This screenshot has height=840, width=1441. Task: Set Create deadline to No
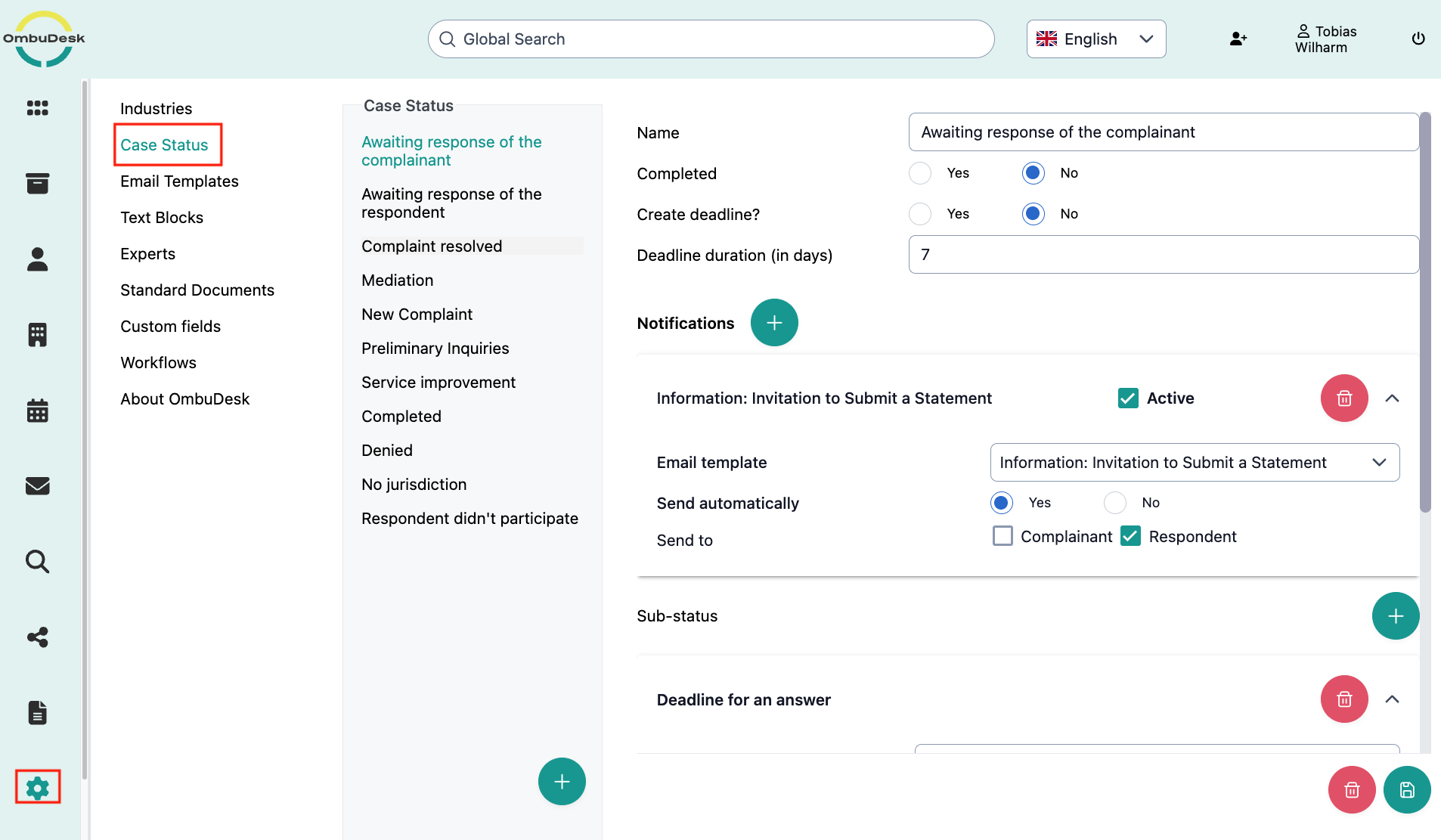click(1033, 214)
